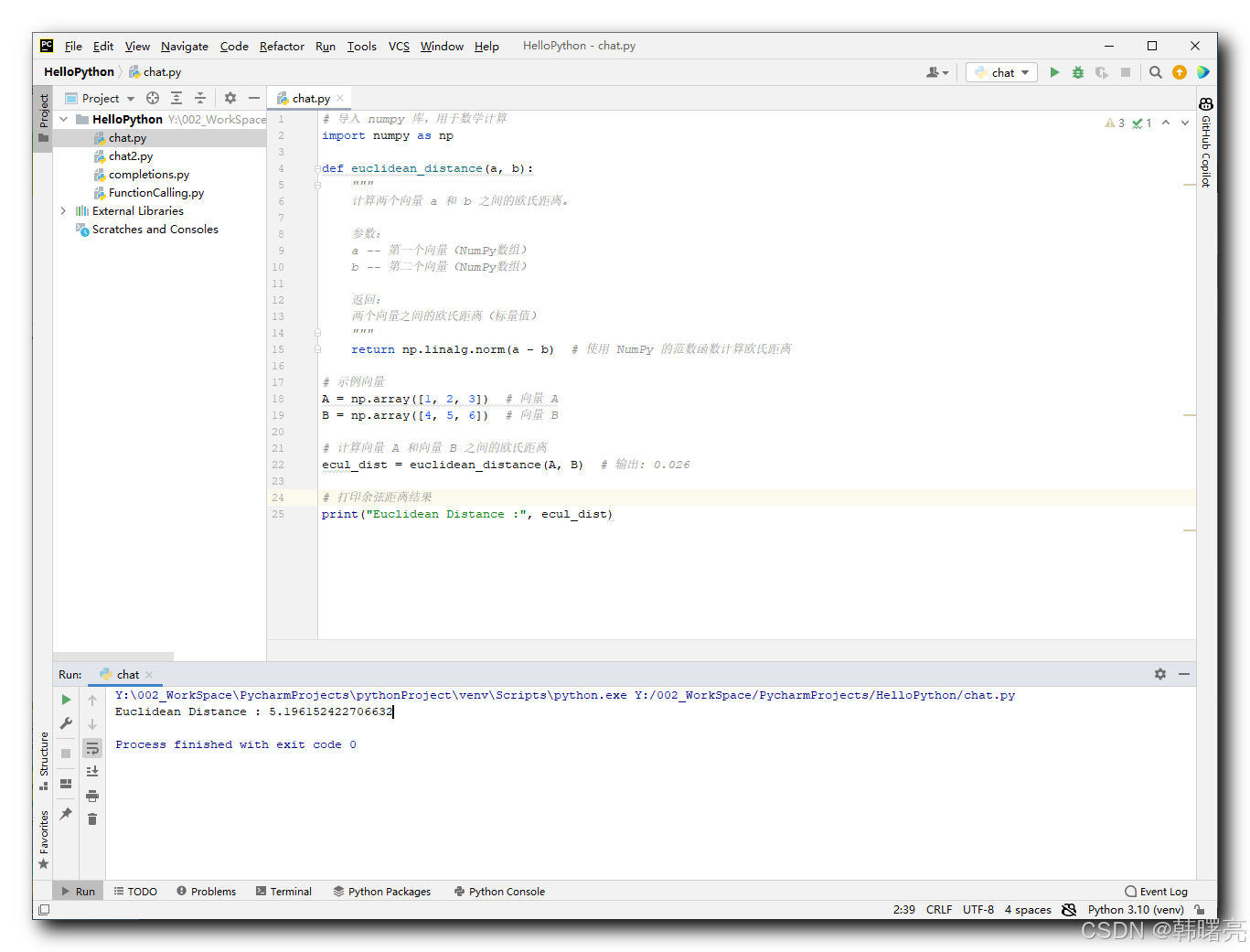Open the Python Packages tab
1250x952 pixels.
pos(382,892)
